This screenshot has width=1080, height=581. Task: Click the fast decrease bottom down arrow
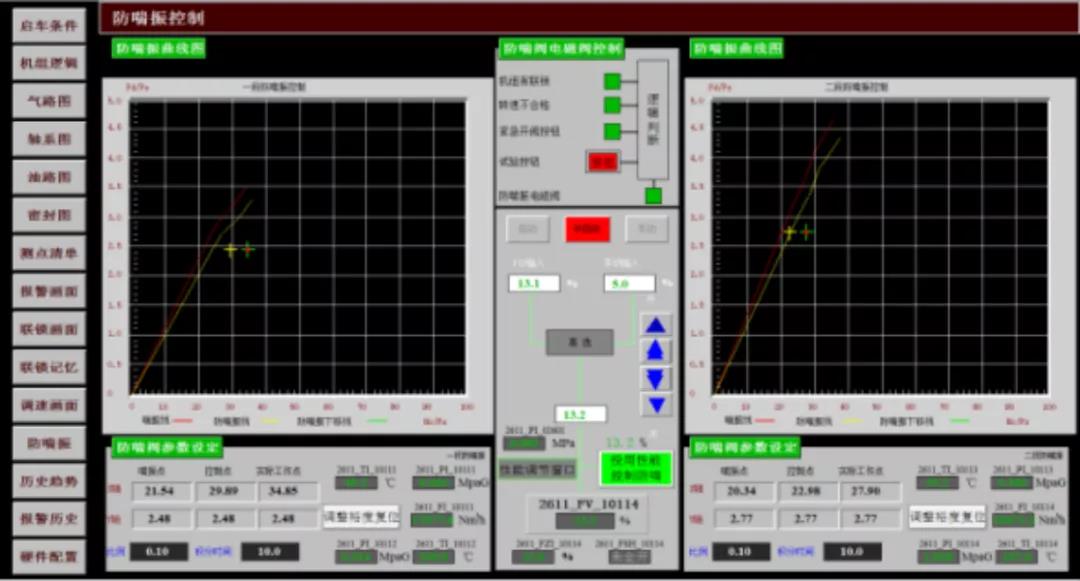pyautogui.click(x=656, y=405)
